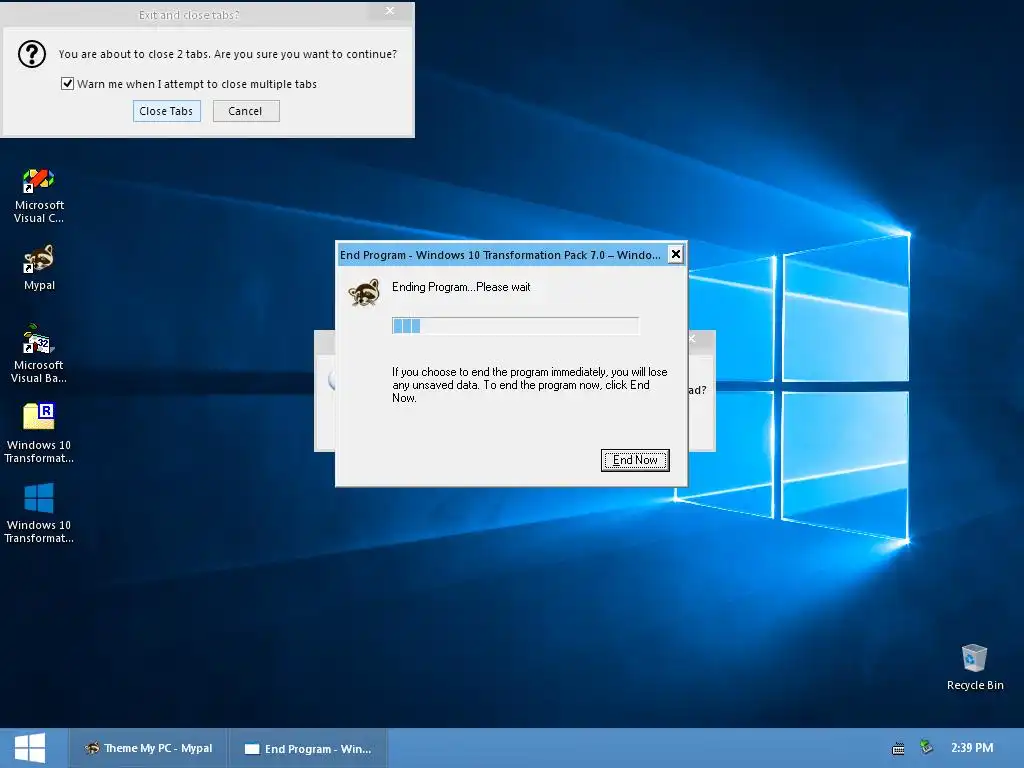Open the network tray icon near clock
The width and height of the screenshot is (1024, 768).
pos(926,746)
